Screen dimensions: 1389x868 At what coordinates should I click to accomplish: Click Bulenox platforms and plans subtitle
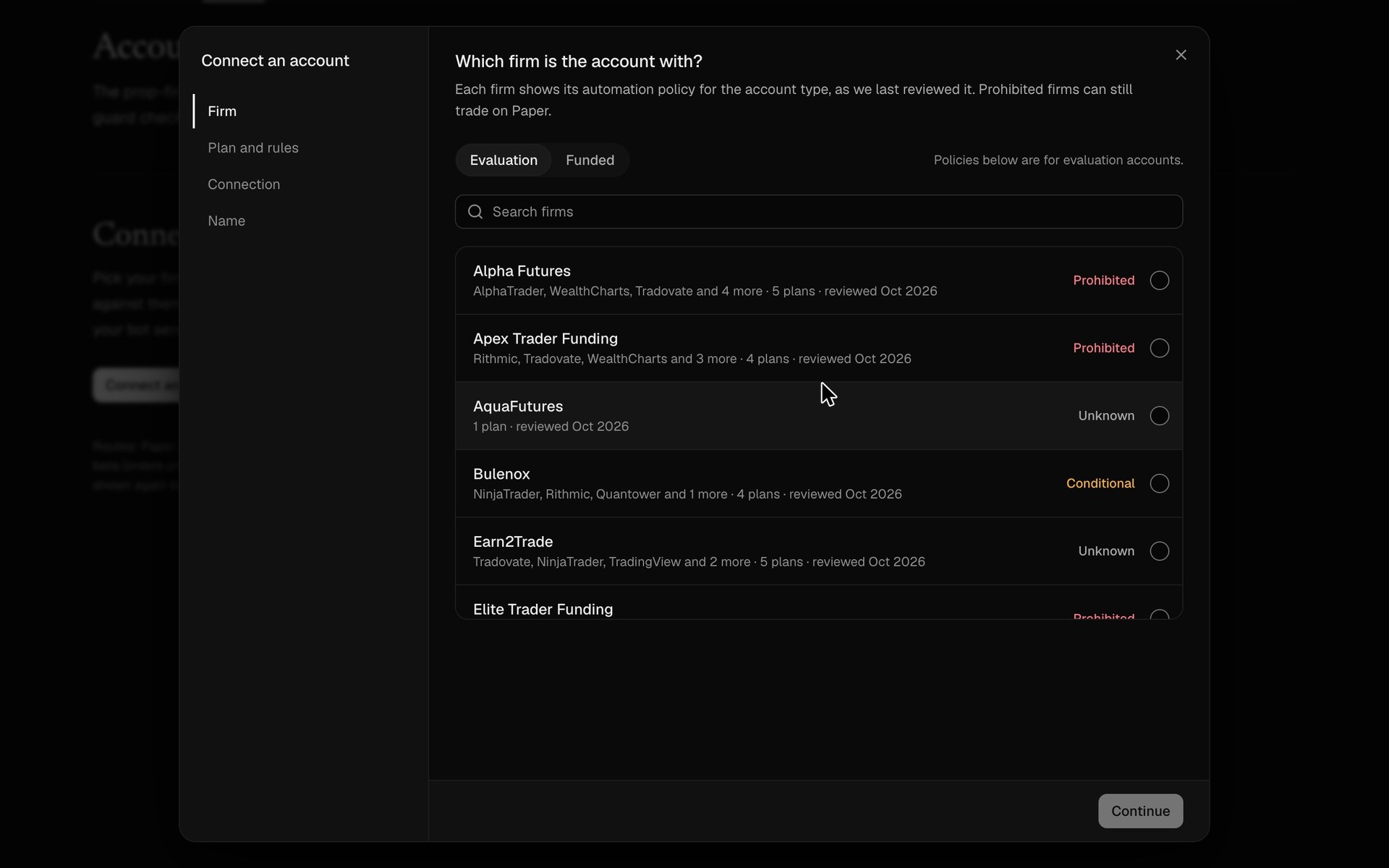pos(687,494)
